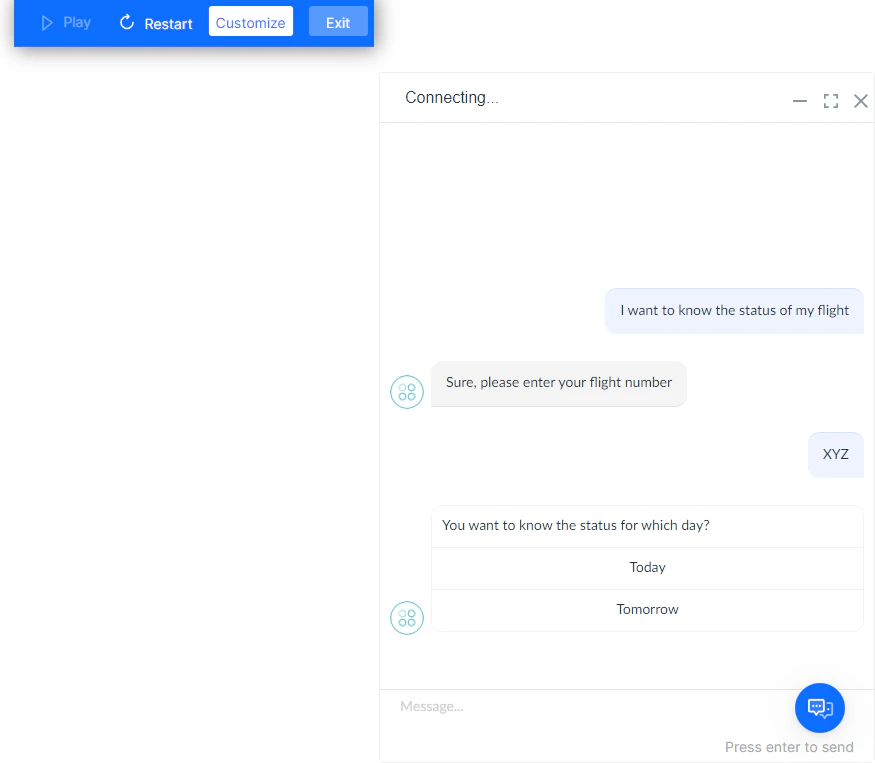The width and height of the screenshot is (875, 763).
Task: Click the "Sure, please enter your flight number" bubble
Action: [x=559, y=383]
